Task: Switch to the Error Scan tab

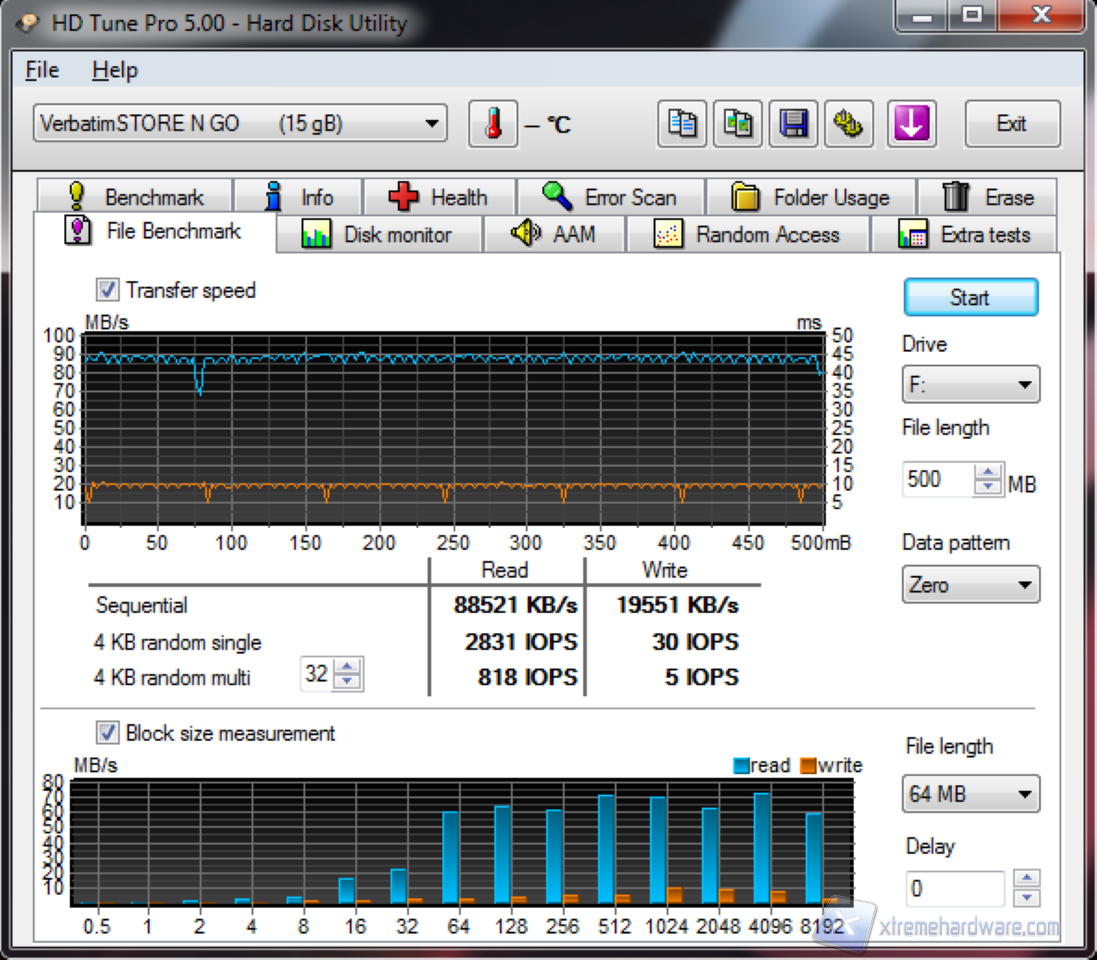Action: pyautogui.click(x=610, y=197)
